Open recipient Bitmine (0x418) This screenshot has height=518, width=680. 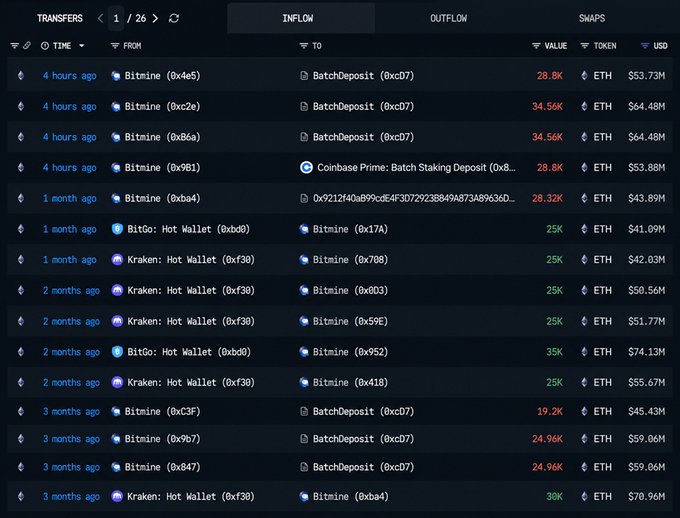click(350, 382)
